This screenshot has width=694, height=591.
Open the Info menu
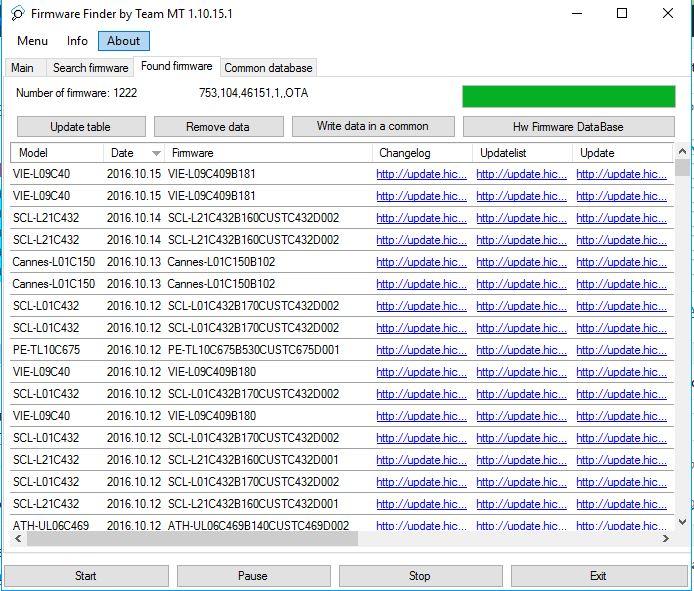(x=77, y=41)
